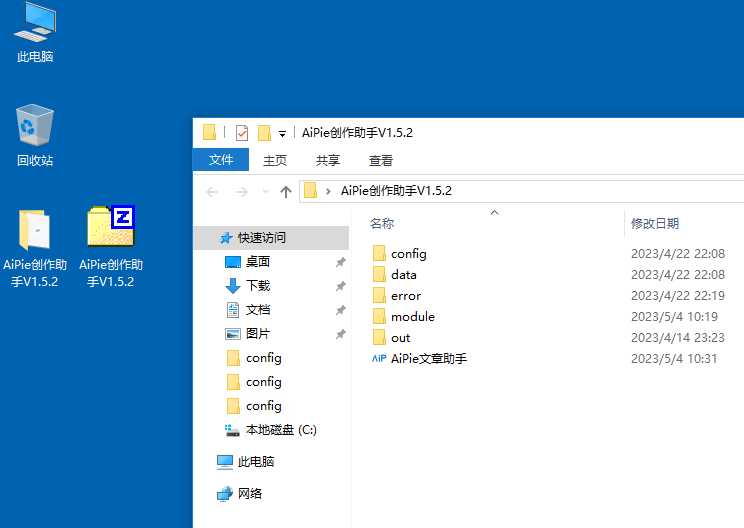The width and height of the screenshot is (744, 528).
Task: Select the out folder in file list
Action: (x=400, y=338)
